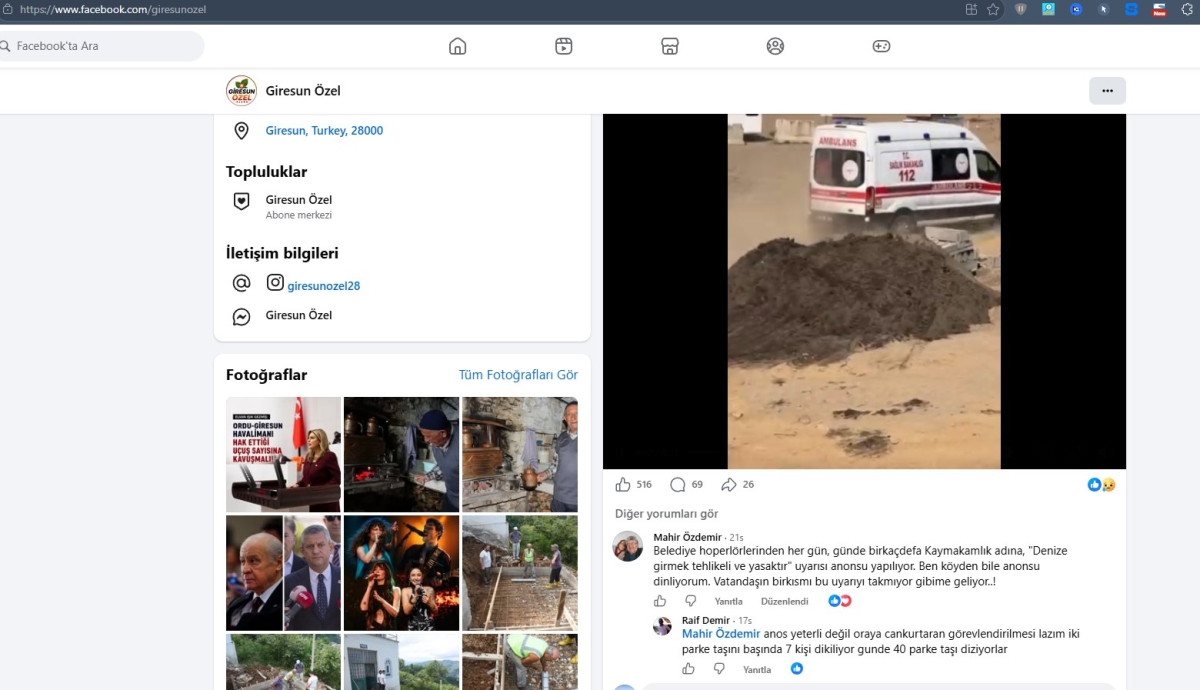Click the Facebook search magnifier icon
This screenshot has height=690, width=1200.
[x=5, y=46]
